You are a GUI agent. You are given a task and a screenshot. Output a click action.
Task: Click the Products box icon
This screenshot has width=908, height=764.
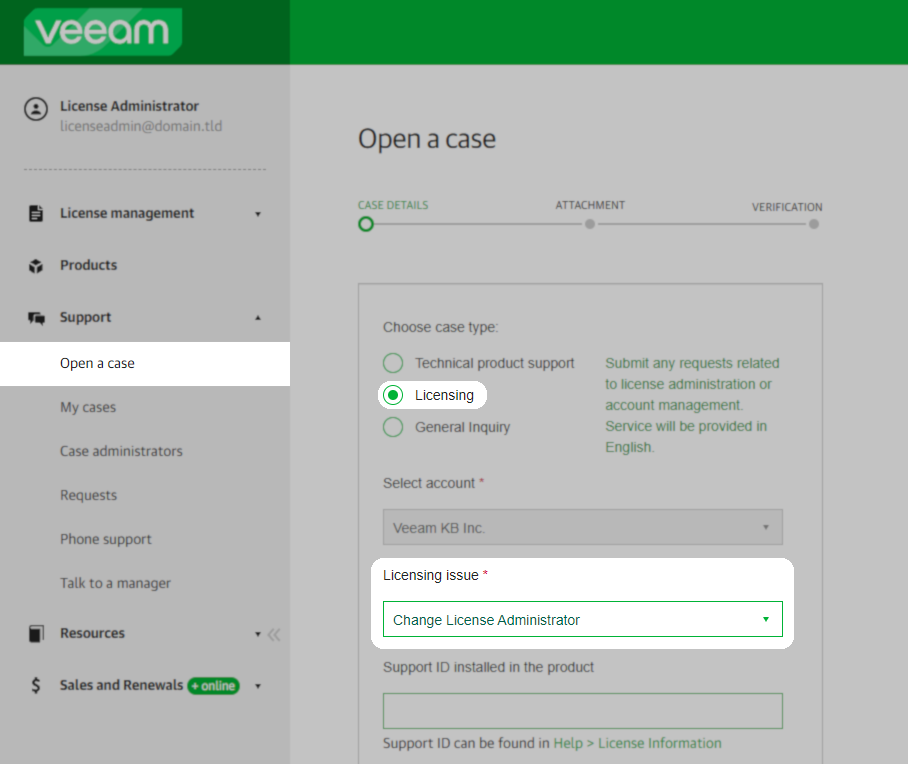[36, 266]
